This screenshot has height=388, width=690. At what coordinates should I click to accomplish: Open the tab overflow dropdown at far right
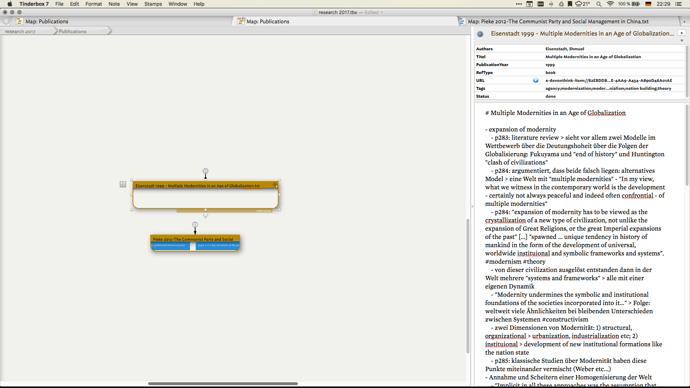(684, 21)
